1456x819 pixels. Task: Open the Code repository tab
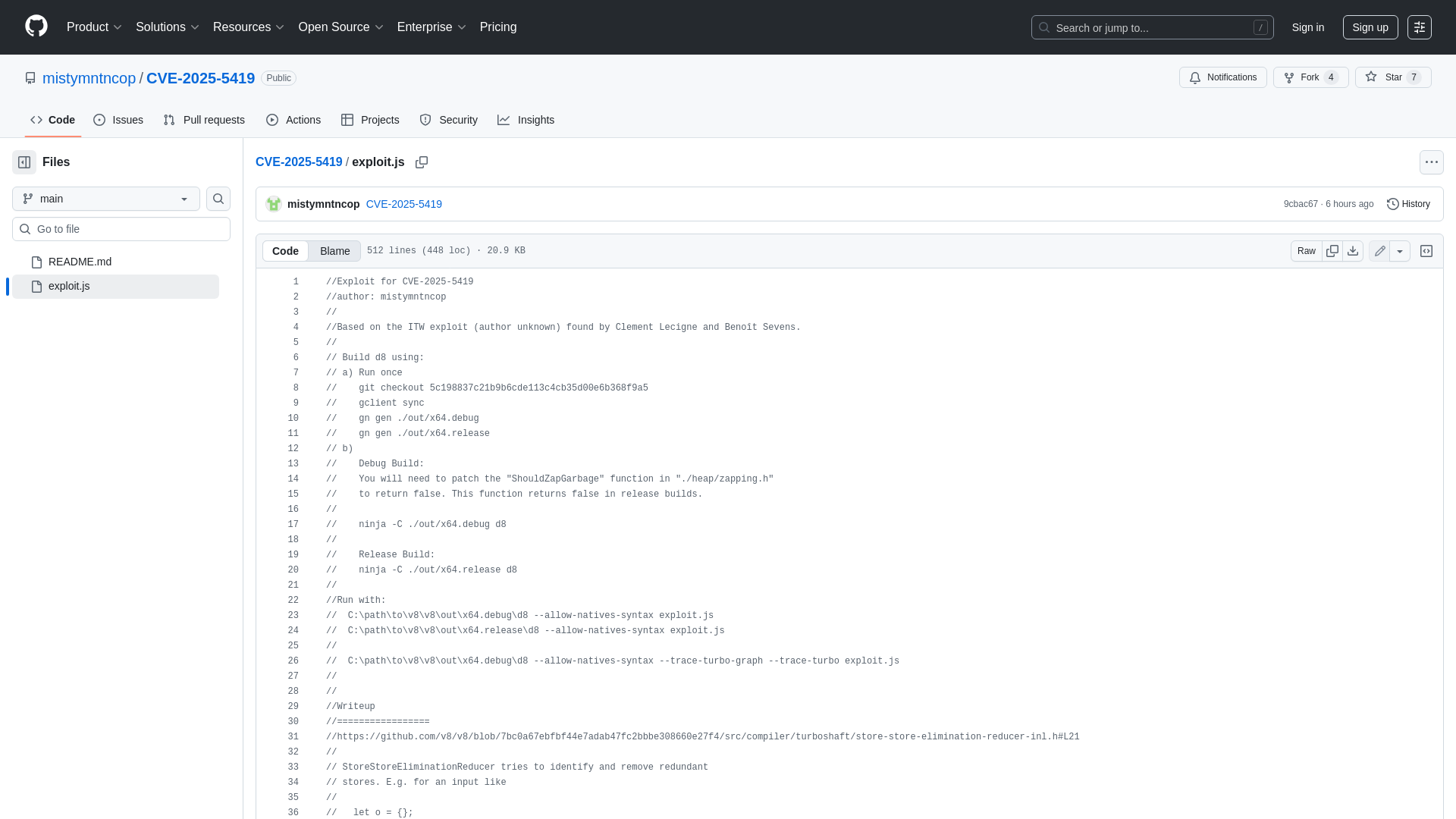pos(52,120)
